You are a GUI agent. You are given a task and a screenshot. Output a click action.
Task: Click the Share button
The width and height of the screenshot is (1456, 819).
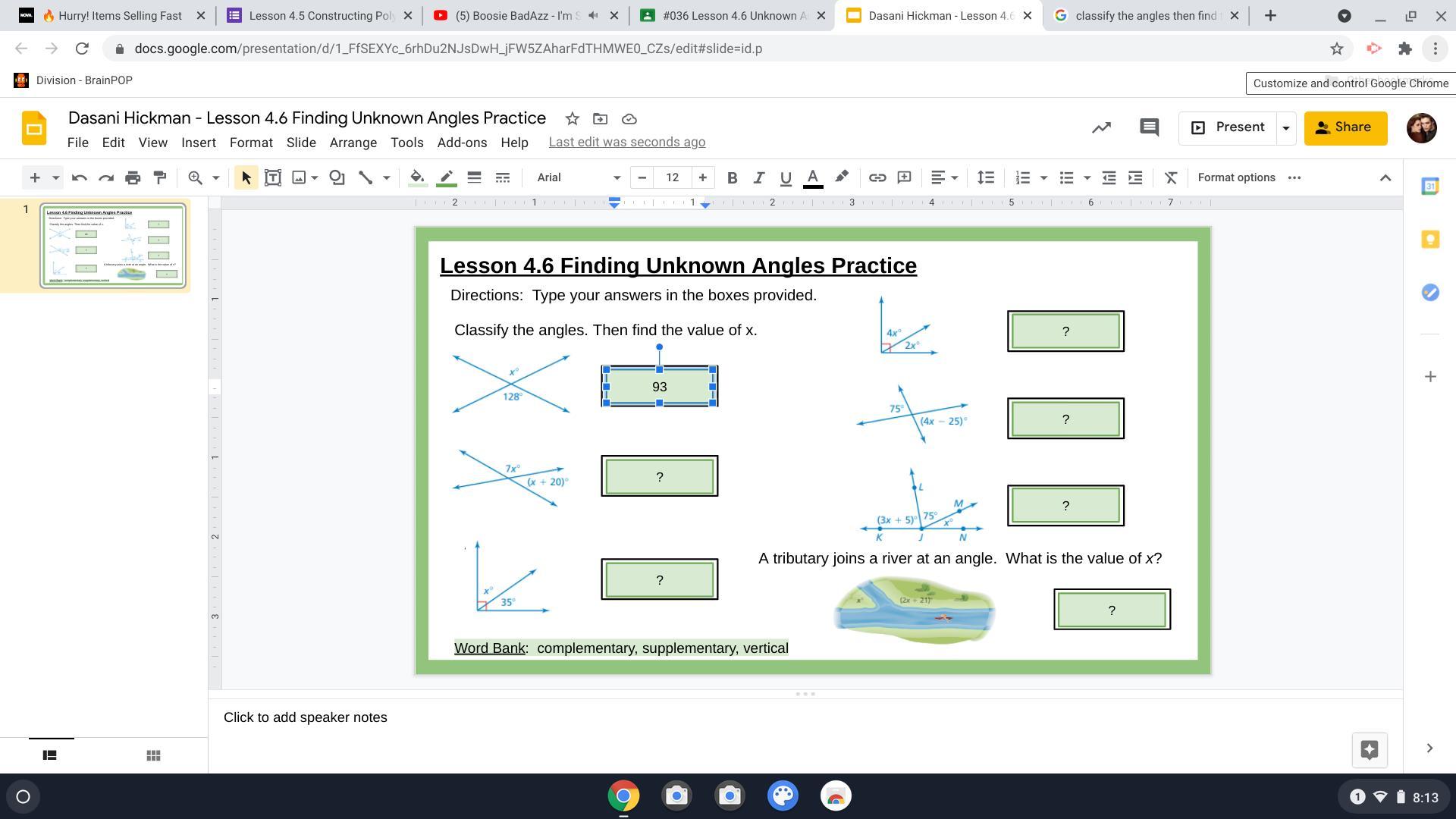[1345, 127]
